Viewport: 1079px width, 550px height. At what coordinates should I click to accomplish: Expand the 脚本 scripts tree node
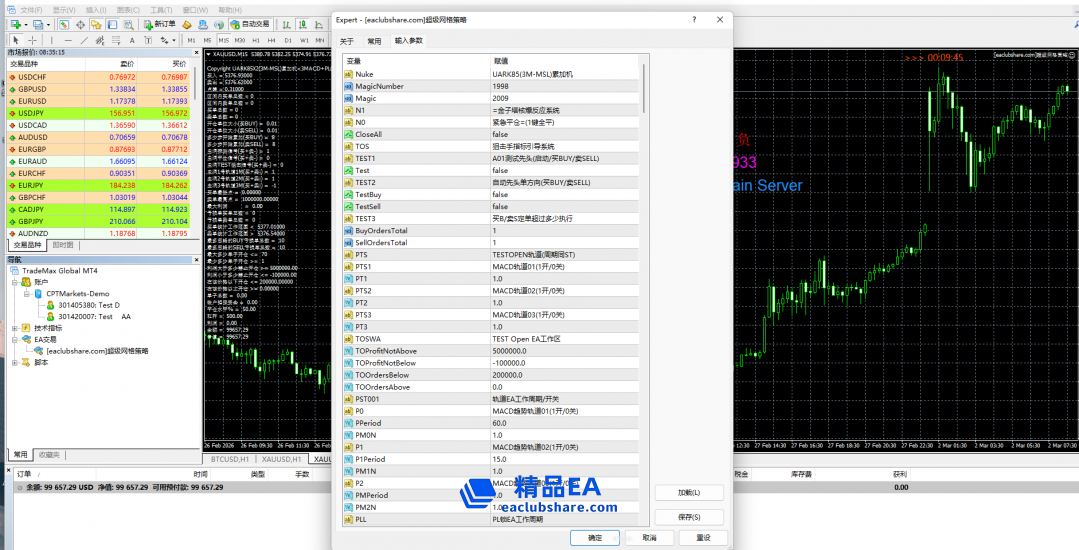14,363
